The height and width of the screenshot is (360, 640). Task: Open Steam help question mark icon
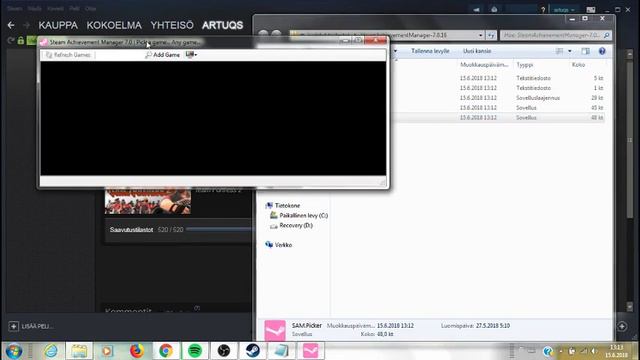point(543,9)
